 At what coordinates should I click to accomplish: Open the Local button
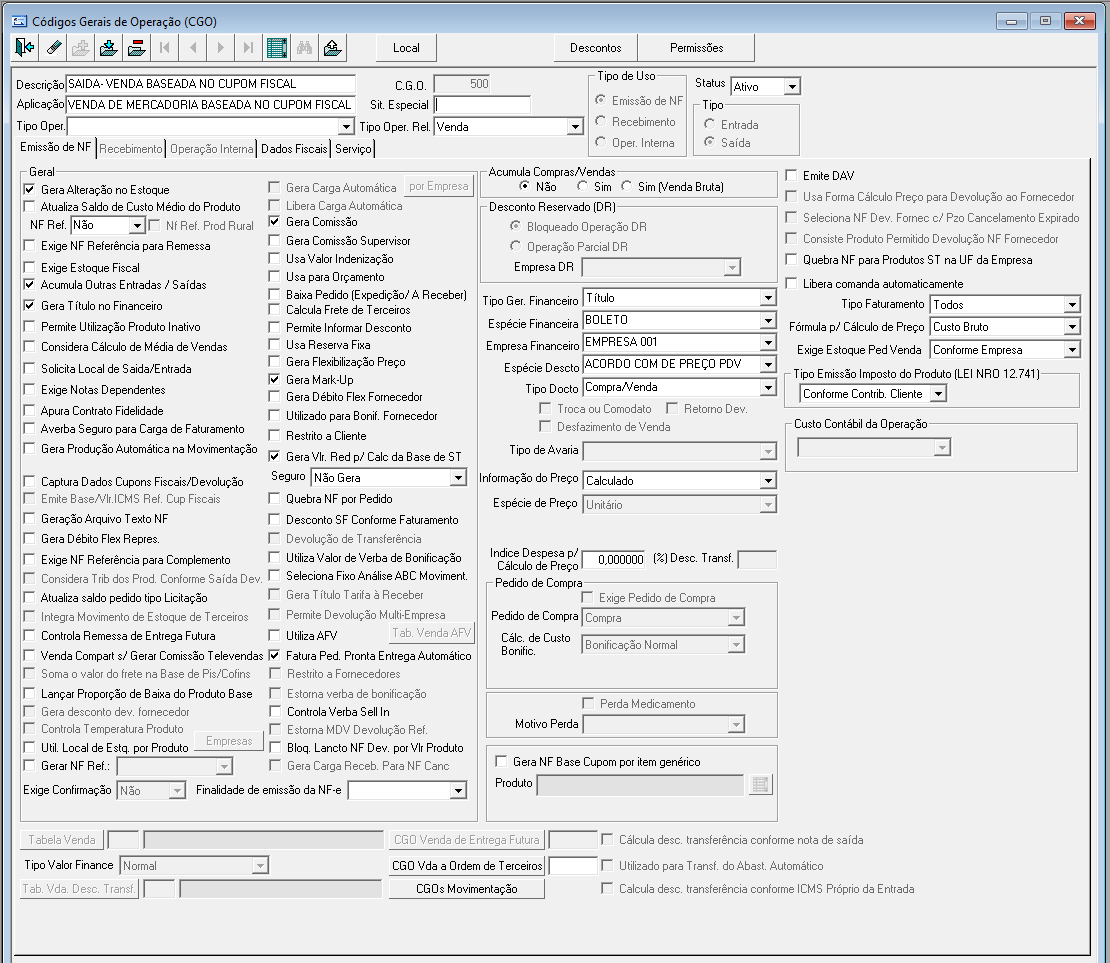[406, 48]
